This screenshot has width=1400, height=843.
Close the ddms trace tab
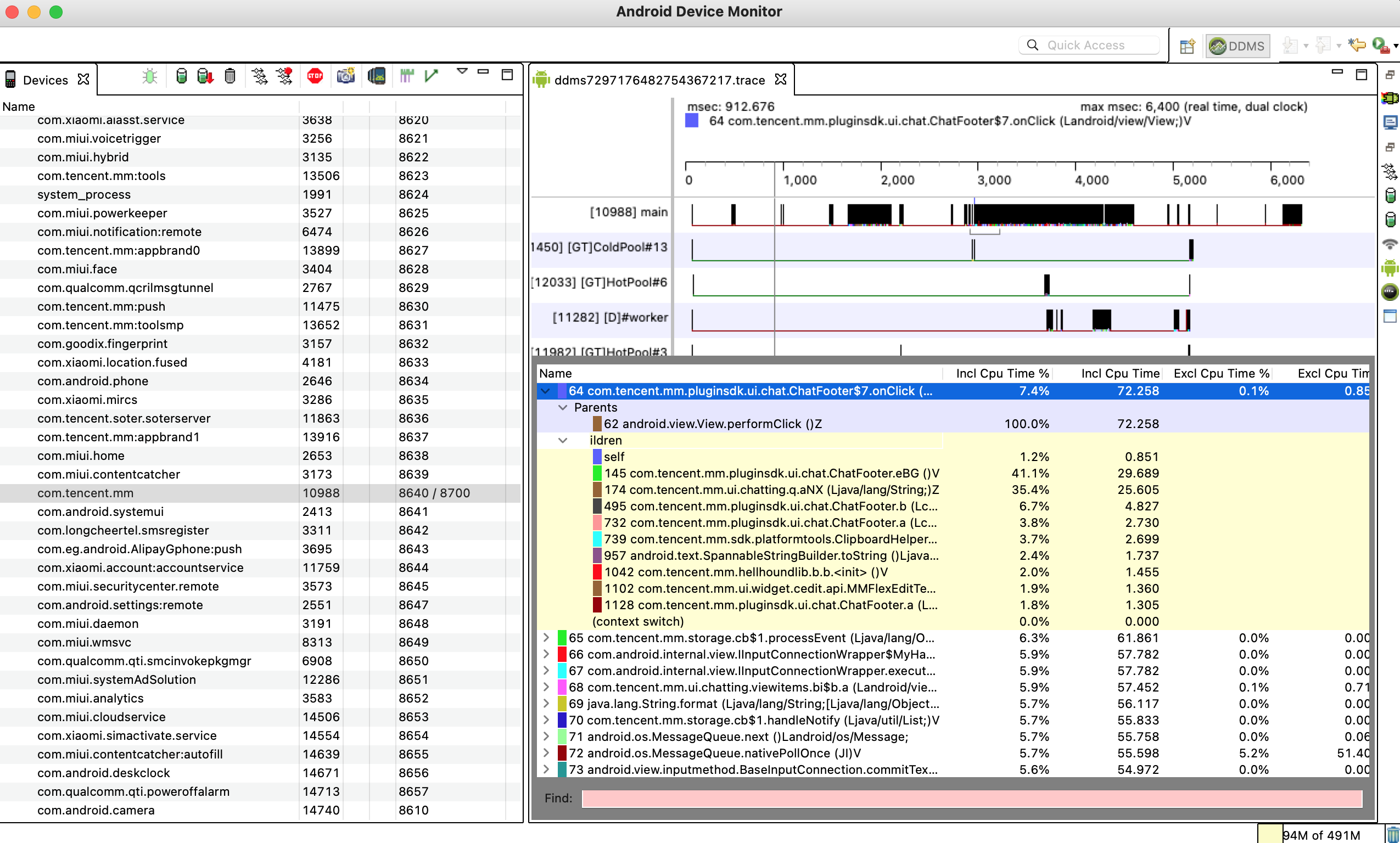781,80
